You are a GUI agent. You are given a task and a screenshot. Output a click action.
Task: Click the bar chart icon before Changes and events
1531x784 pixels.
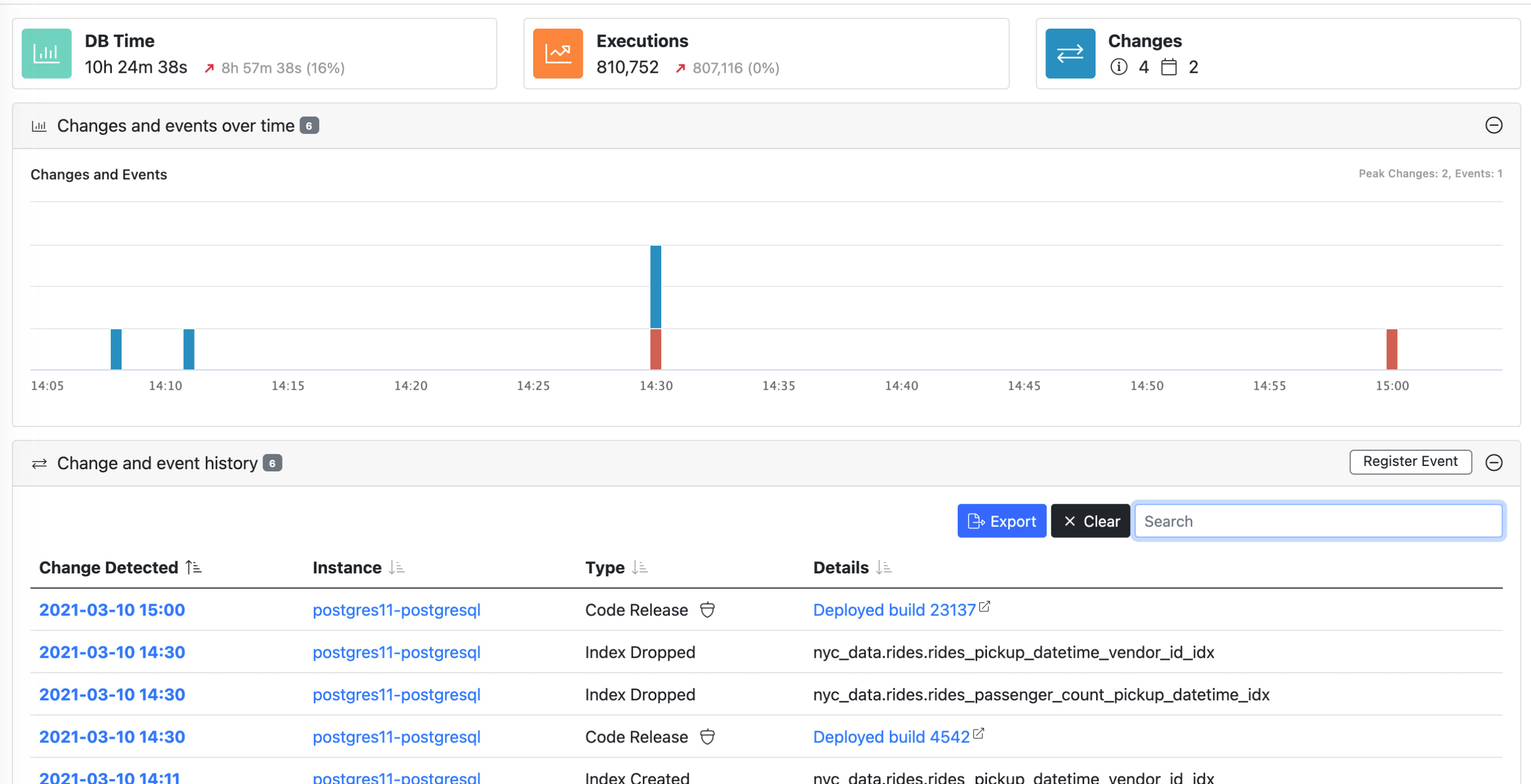tap(39, 125)
